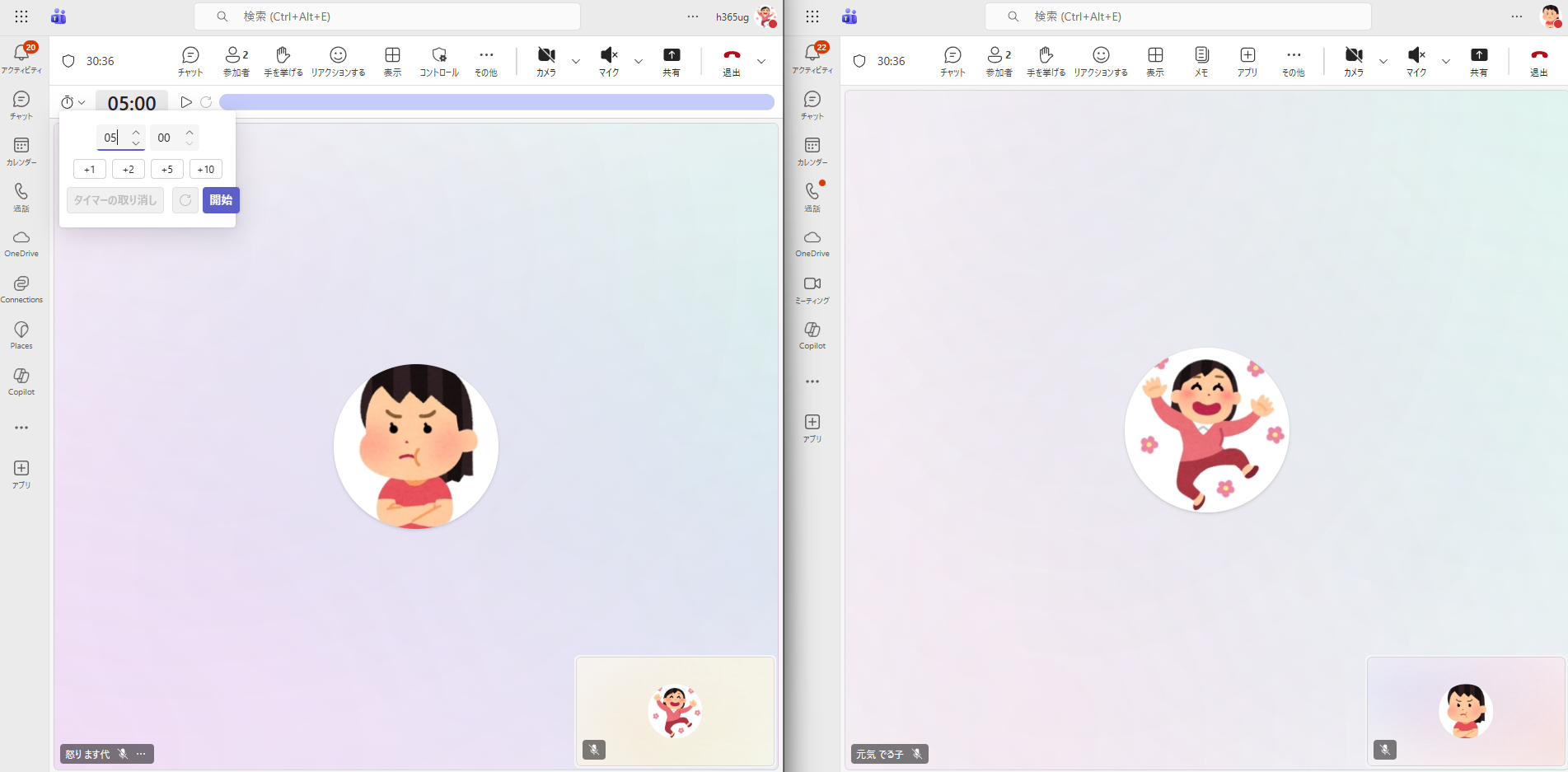Open the Memo panel in right meeting
This screenshot has height=772, width=1568.
[x=1201, y=61]
